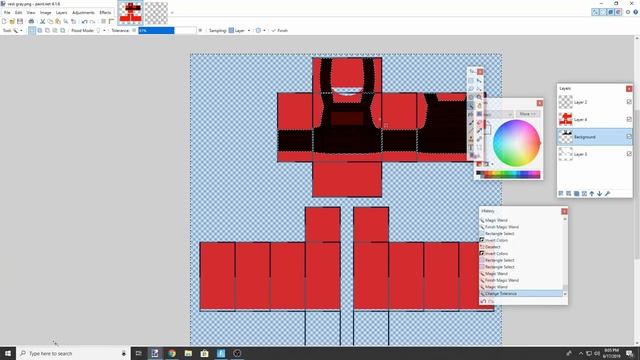
Task: Click the Finish button
Action: pyautogui.click(x=280, y=31)
